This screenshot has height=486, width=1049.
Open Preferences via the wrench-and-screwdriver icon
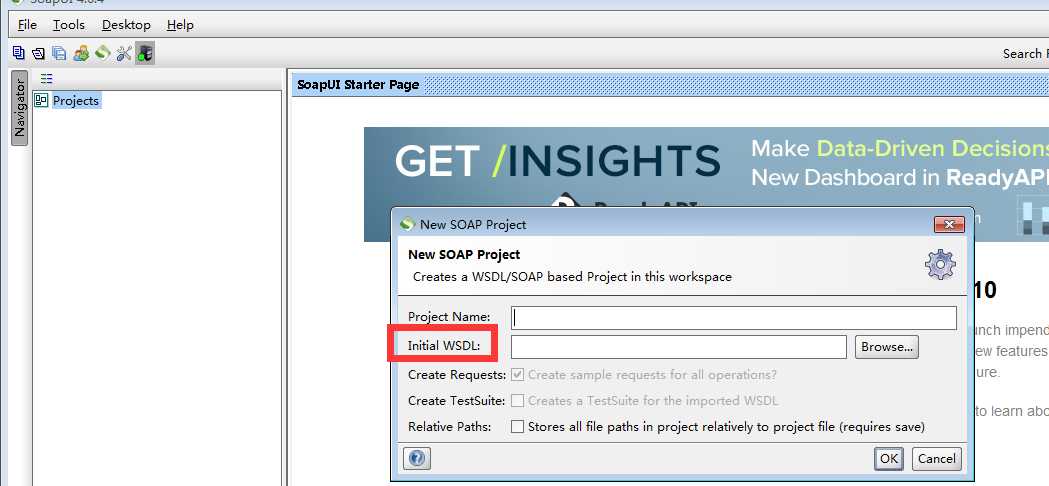coord(124,54)
